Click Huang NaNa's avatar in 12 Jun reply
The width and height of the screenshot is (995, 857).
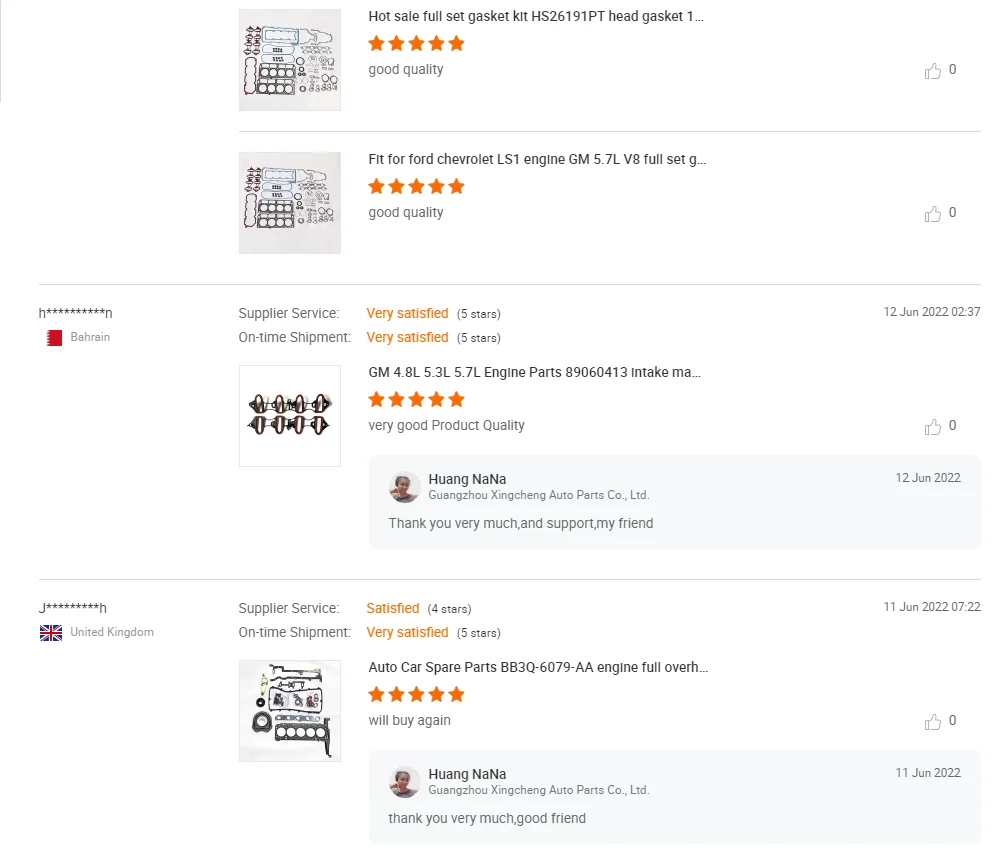405,487
